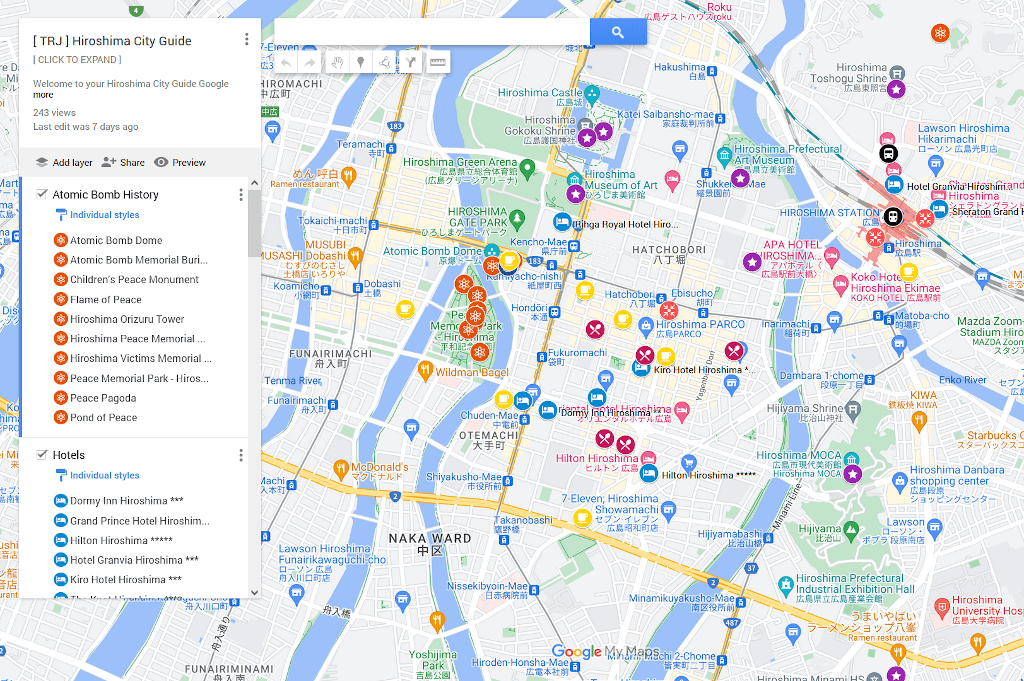Select the Add marker tool

361,63
